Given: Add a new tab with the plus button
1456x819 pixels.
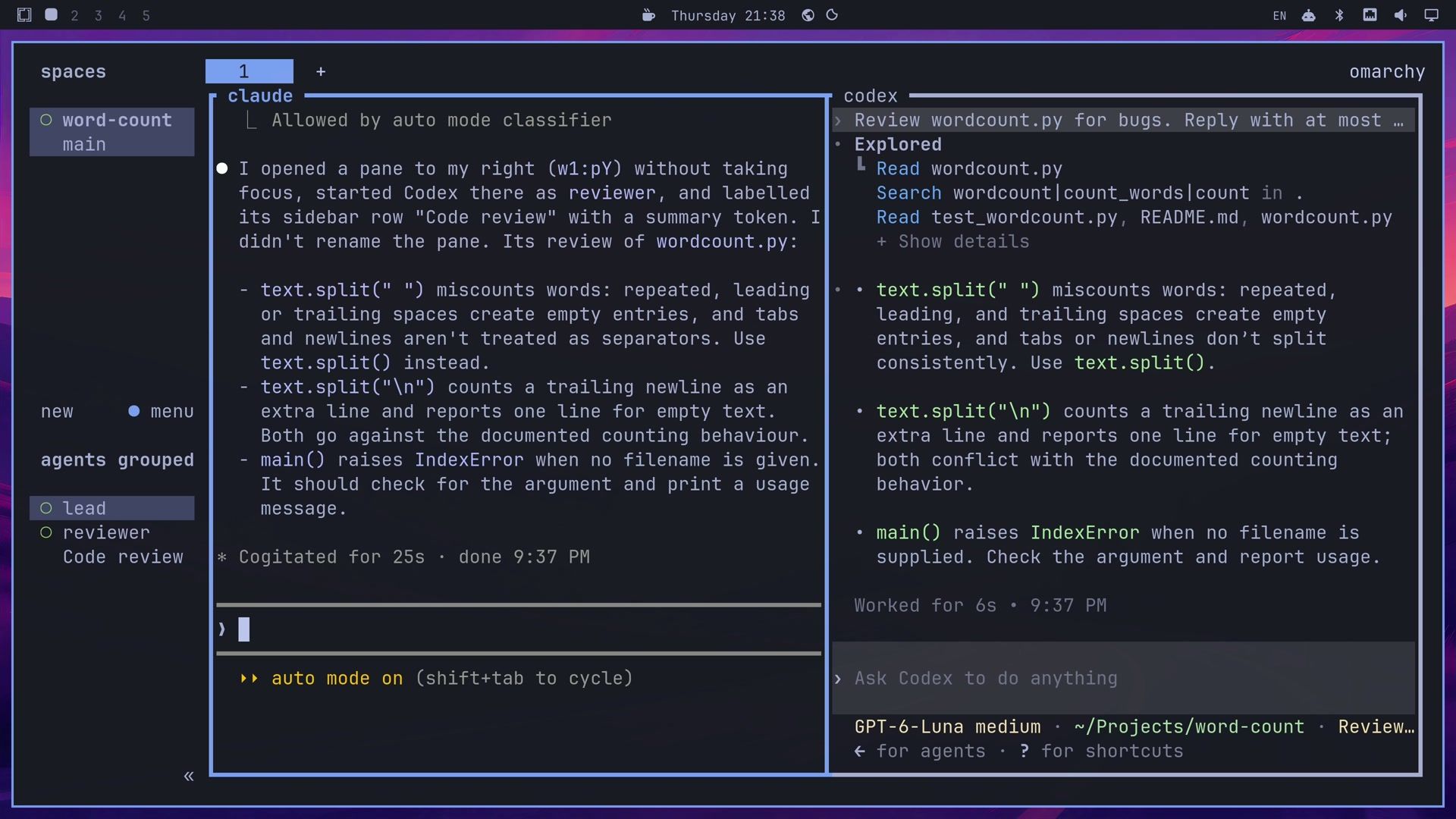Looking at the screenshot, I should (x=321, y=71).
